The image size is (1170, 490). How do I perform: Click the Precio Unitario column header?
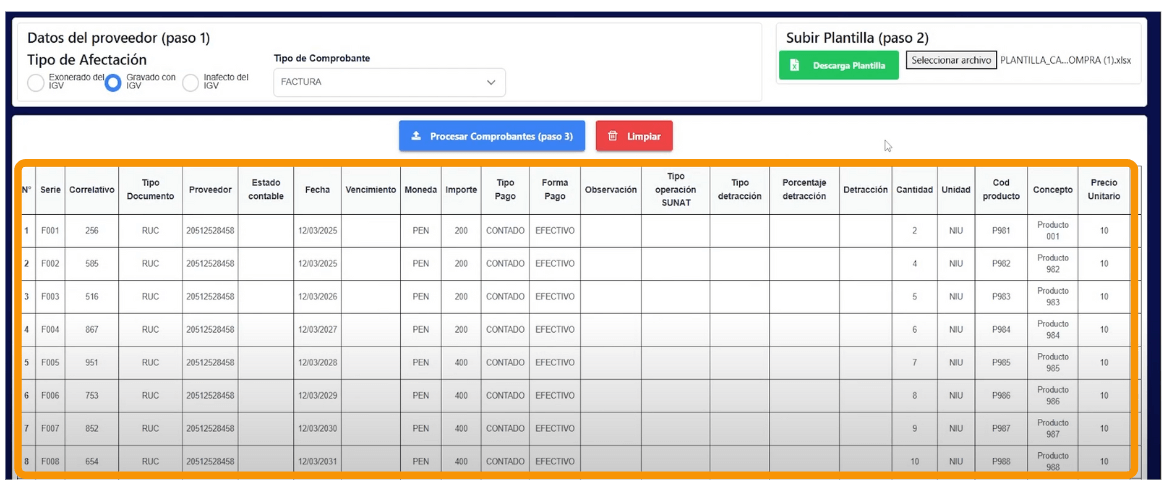(x=1104, y=190)
